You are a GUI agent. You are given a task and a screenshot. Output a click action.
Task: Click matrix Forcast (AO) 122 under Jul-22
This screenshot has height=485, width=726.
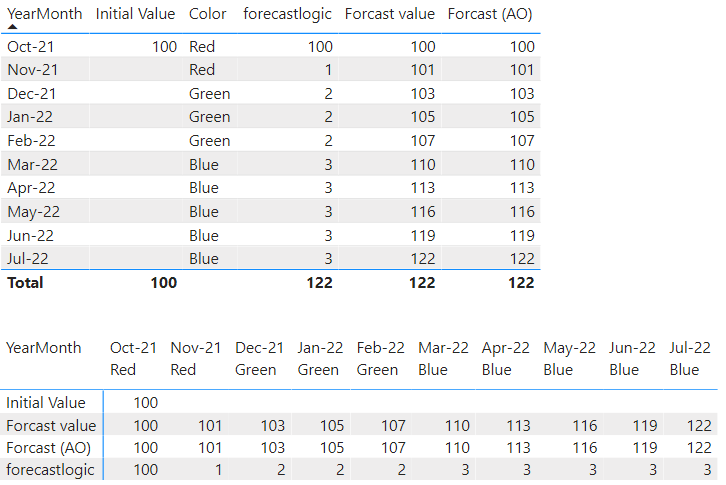pos(699,448)
